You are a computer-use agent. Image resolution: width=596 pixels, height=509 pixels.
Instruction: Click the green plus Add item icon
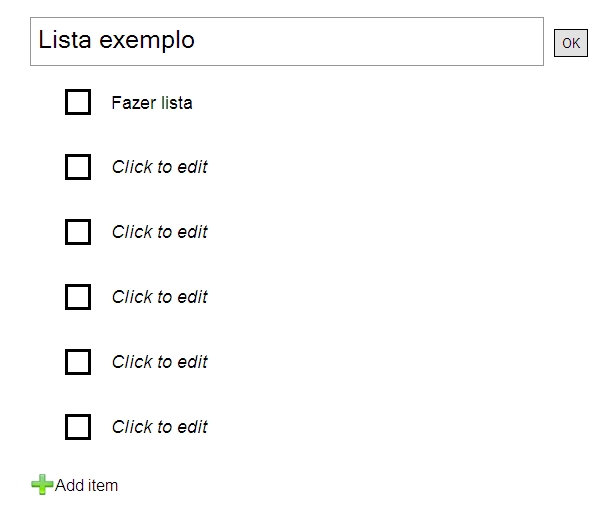[42, 485]
